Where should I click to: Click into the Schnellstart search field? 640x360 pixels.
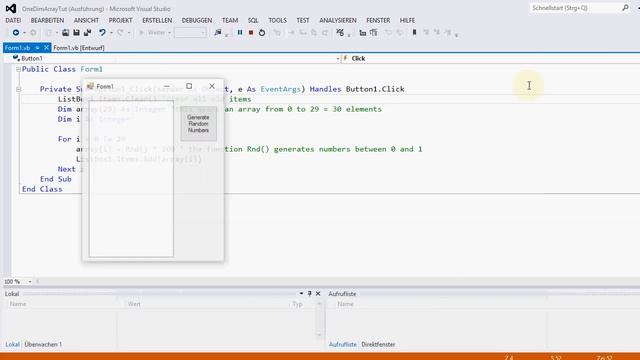pos(576,8)
